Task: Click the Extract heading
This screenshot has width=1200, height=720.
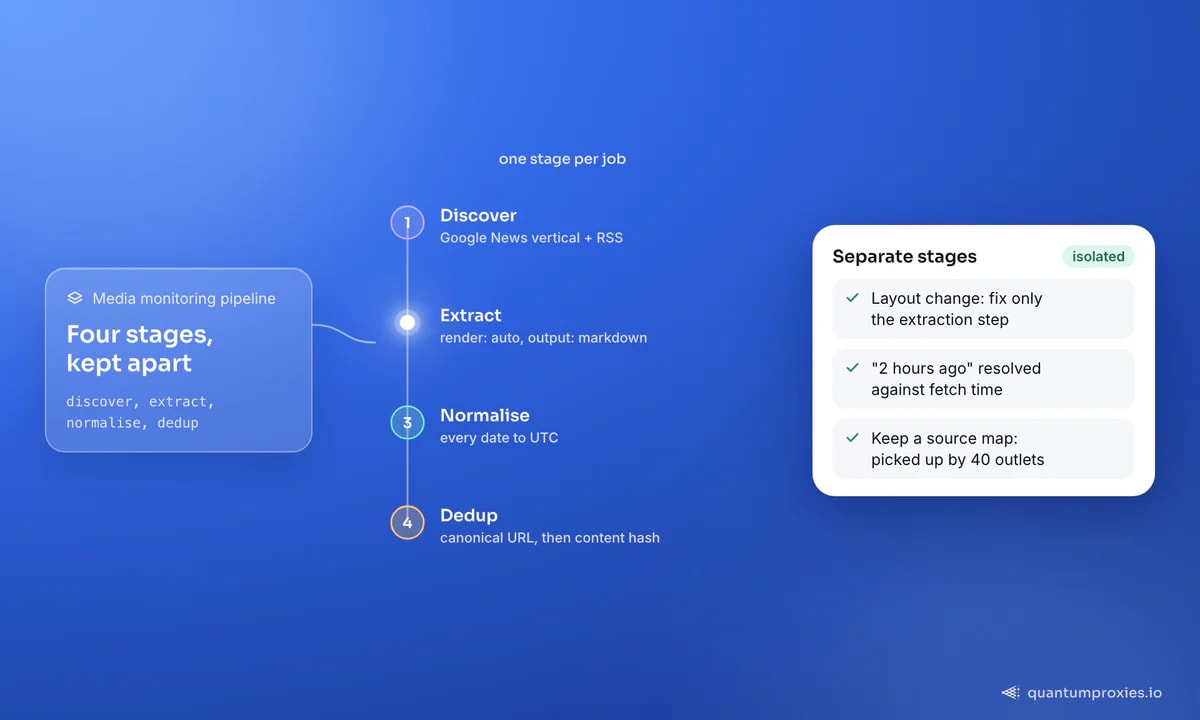Action: point(470,315)
